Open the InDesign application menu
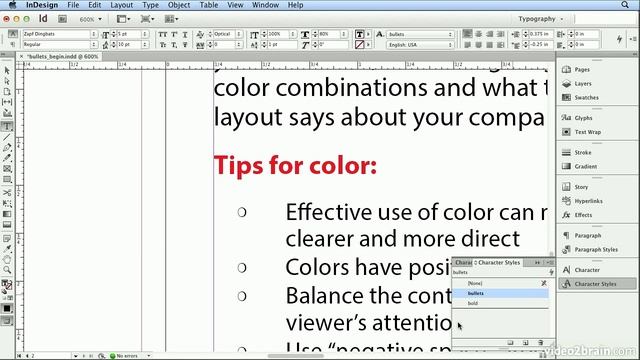 click(42, 5)
